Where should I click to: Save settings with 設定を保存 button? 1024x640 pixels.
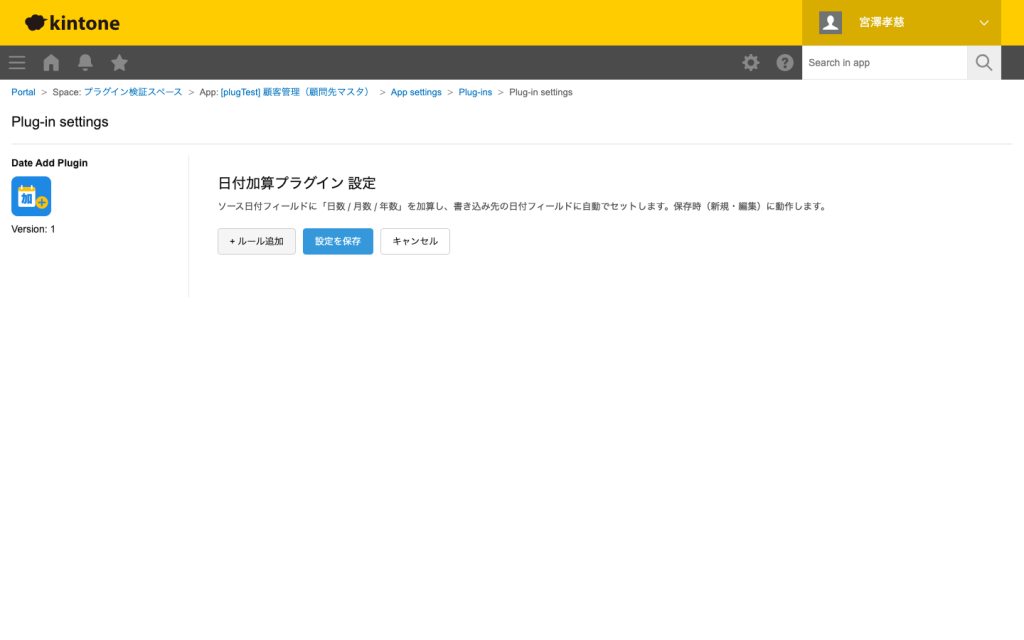[x=337, y=241]
